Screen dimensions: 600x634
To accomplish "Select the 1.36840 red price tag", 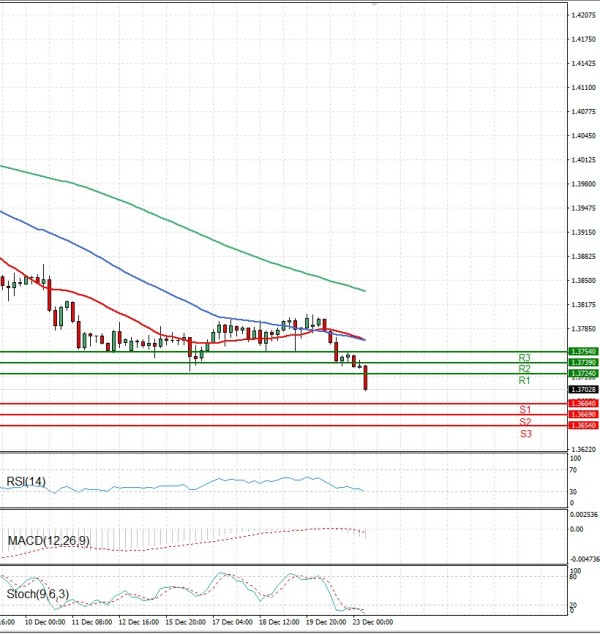I will (x=582, y=404).
